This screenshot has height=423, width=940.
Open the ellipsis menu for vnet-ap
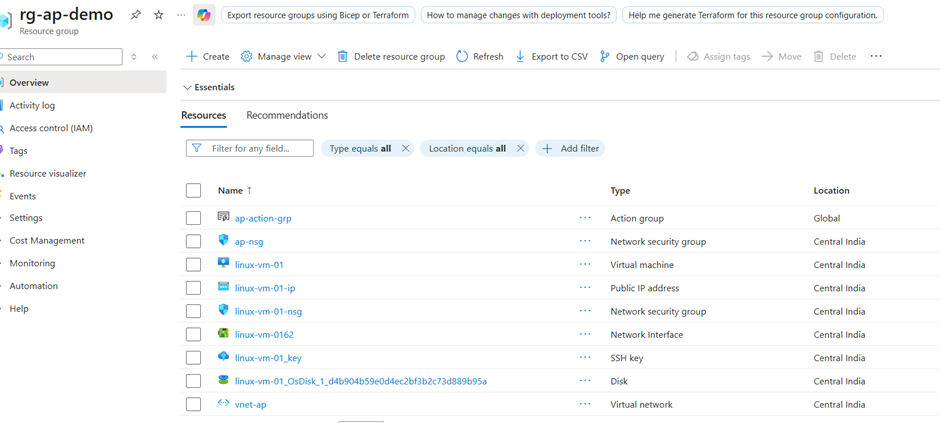[x=585, y=404]
